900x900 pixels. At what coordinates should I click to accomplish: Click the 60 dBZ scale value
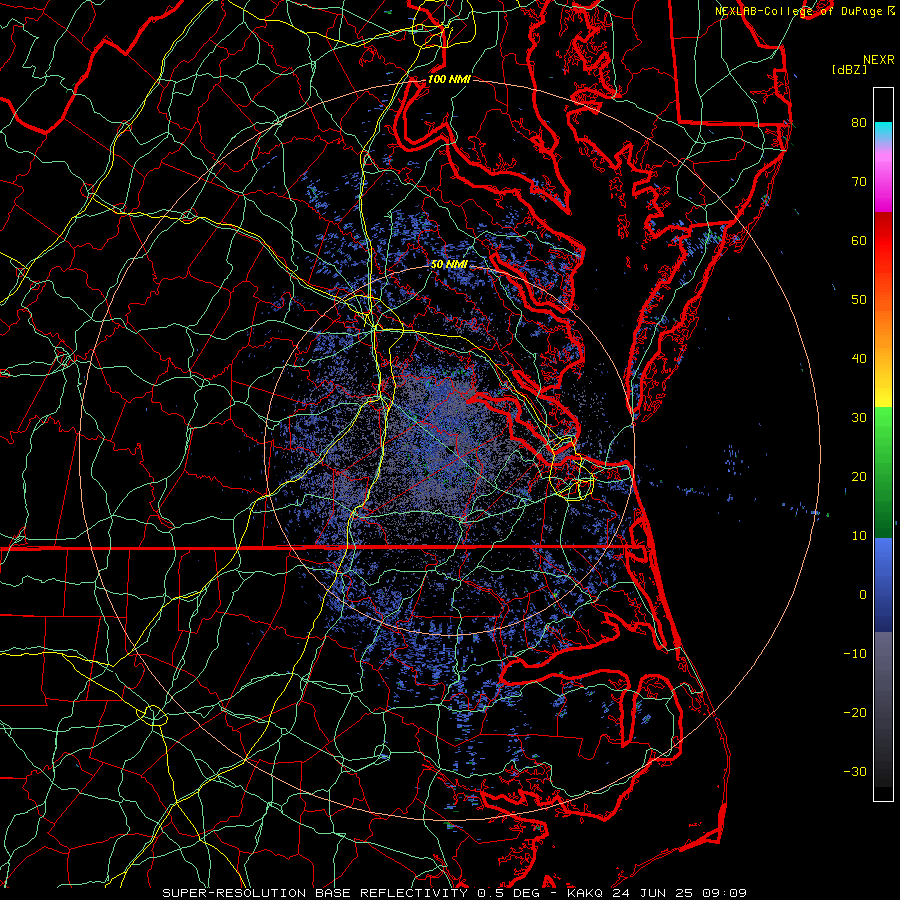point(859,241)
